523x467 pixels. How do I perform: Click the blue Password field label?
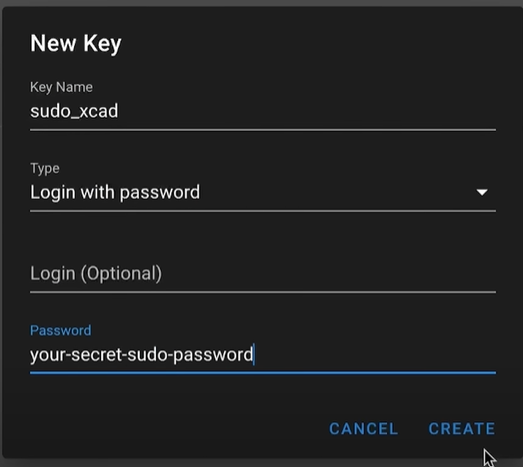tap(61, 331)
